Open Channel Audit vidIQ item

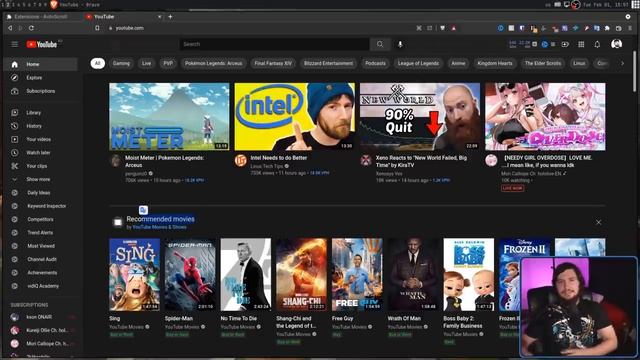pyautogui.click(x=40, y=259)
